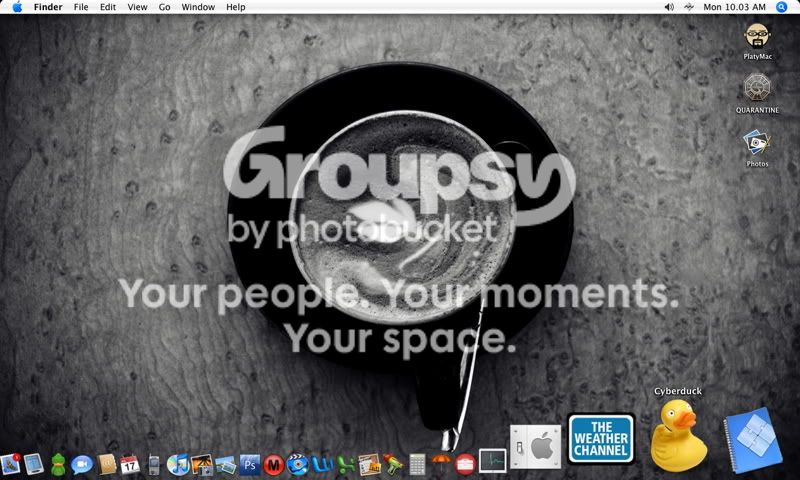Viewport: 800px width, 480px height.
Task: Open Mail from the dock
Action: click(x=10, y=464)
